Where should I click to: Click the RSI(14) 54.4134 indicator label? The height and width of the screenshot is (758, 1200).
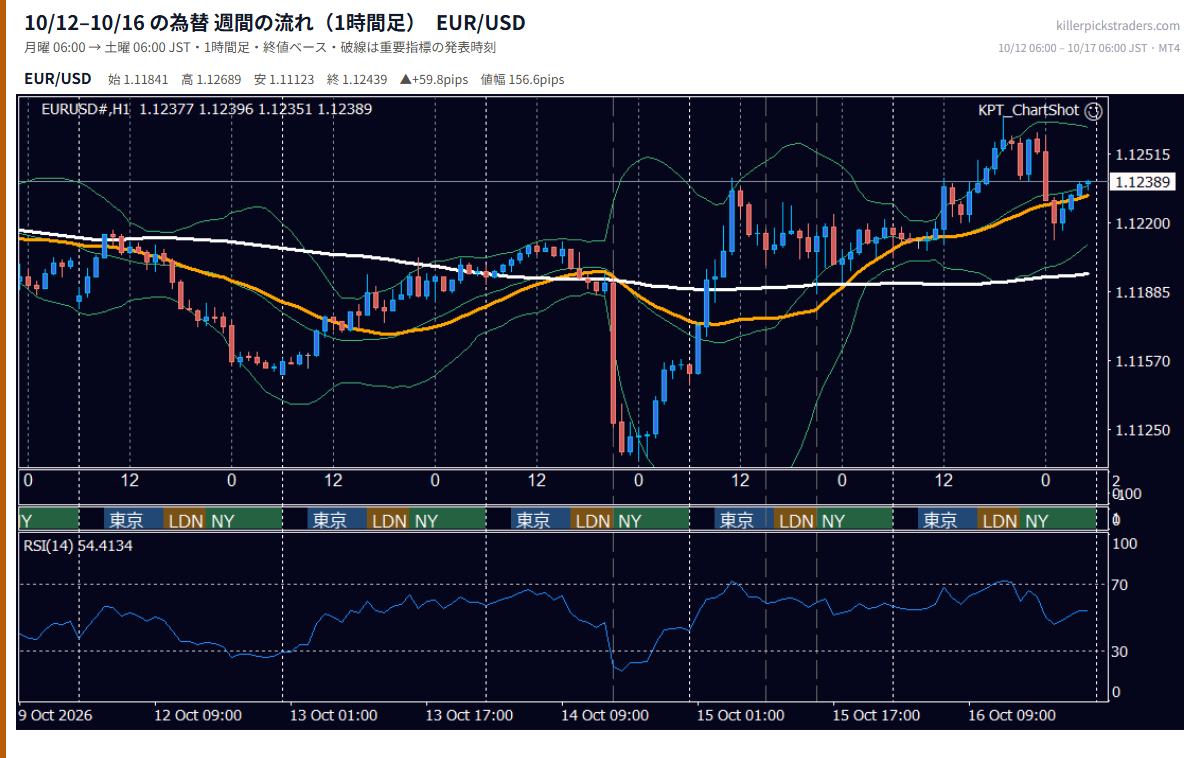click(78, 545)
